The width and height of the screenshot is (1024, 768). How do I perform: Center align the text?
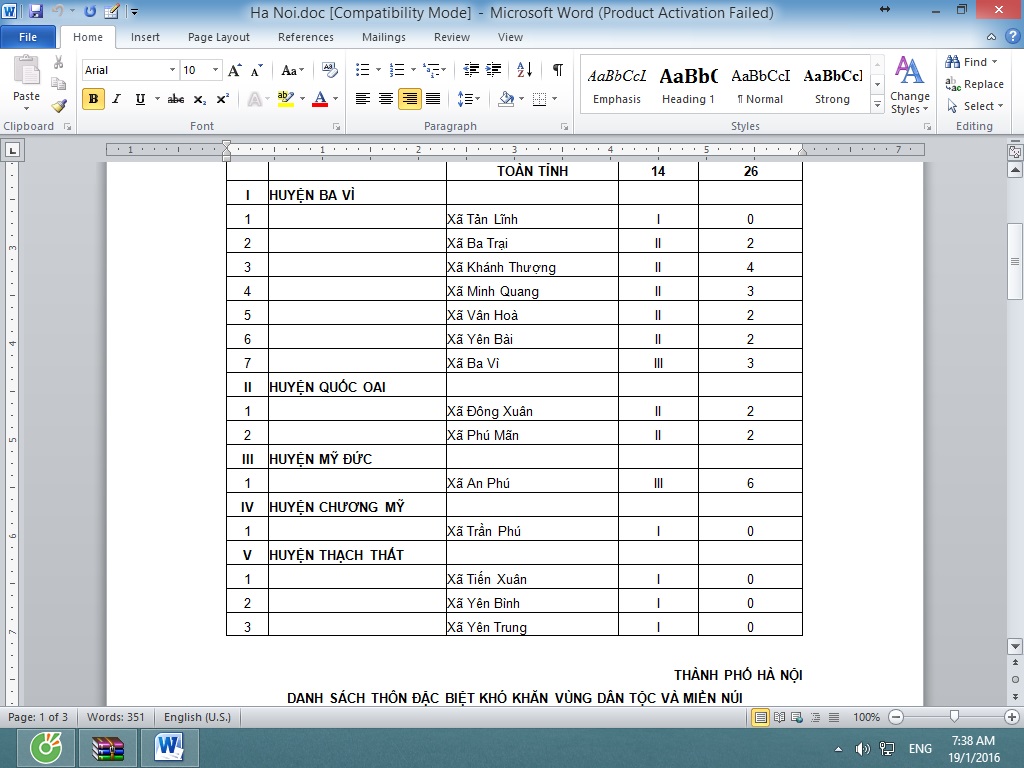385,99
